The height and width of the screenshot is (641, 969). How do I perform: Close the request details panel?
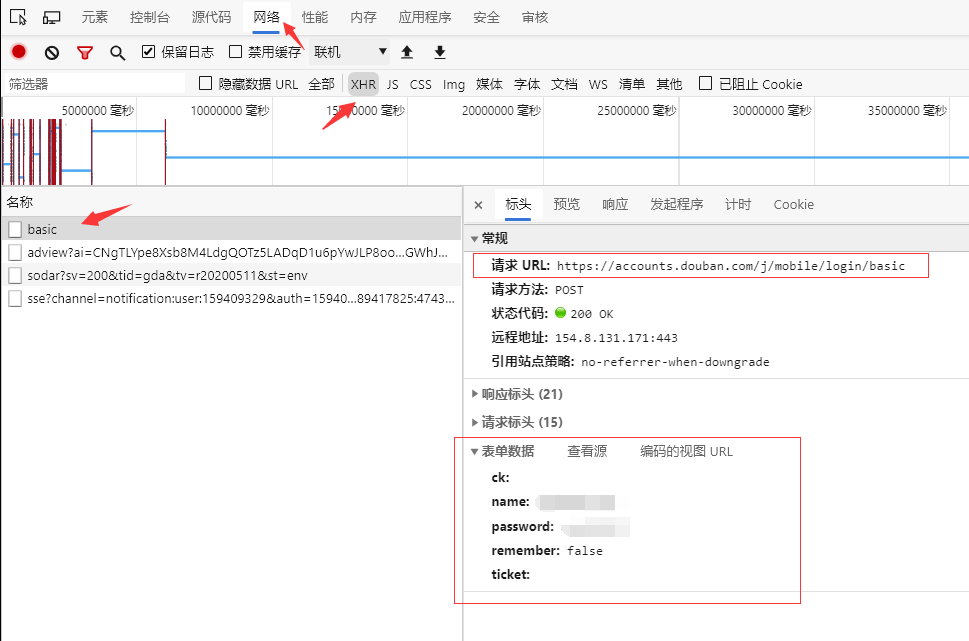pos(478,205)
